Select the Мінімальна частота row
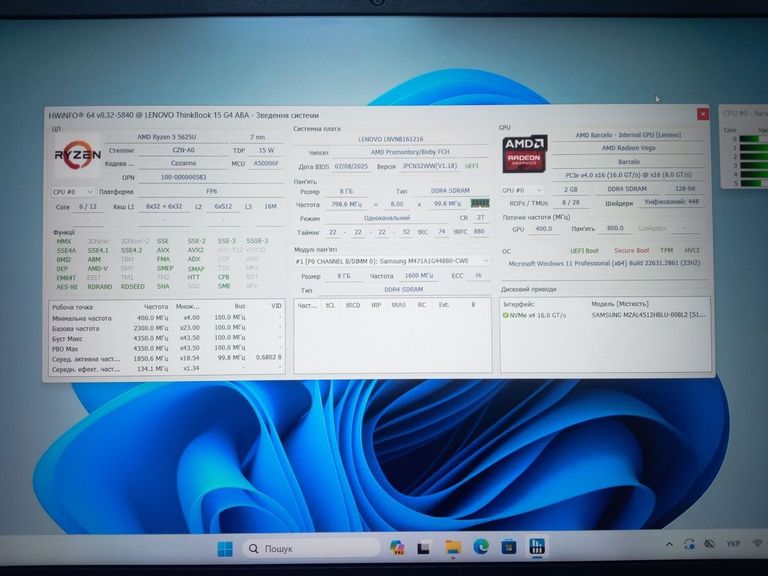 coord(167,318)
